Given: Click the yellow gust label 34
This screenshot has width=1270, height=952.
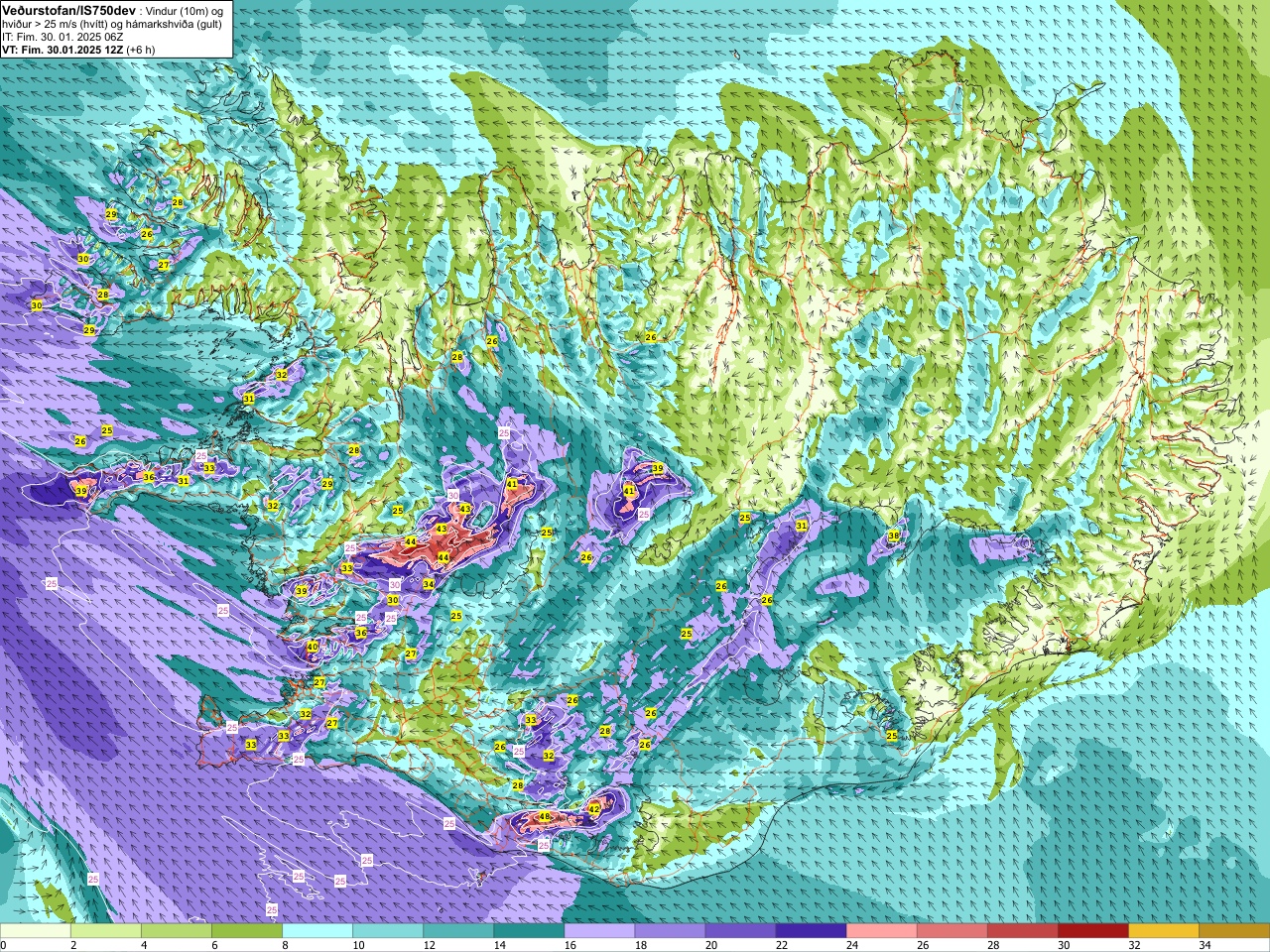Looking at the screenshot, I should (x=429, y=584).
